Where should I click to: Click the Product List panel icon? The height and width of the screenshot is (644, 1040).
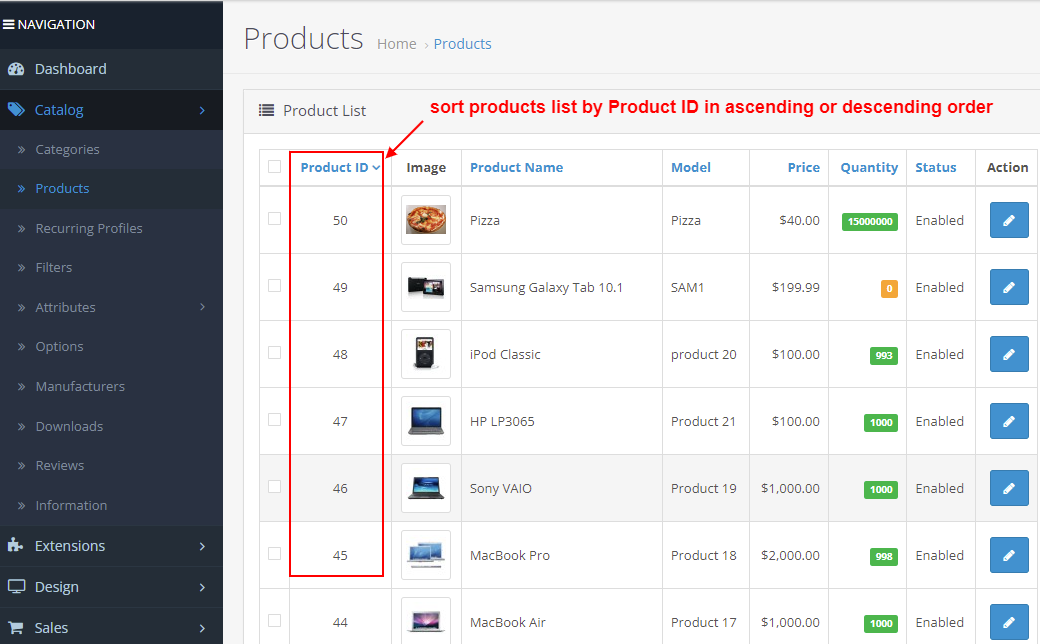(263, 111)
